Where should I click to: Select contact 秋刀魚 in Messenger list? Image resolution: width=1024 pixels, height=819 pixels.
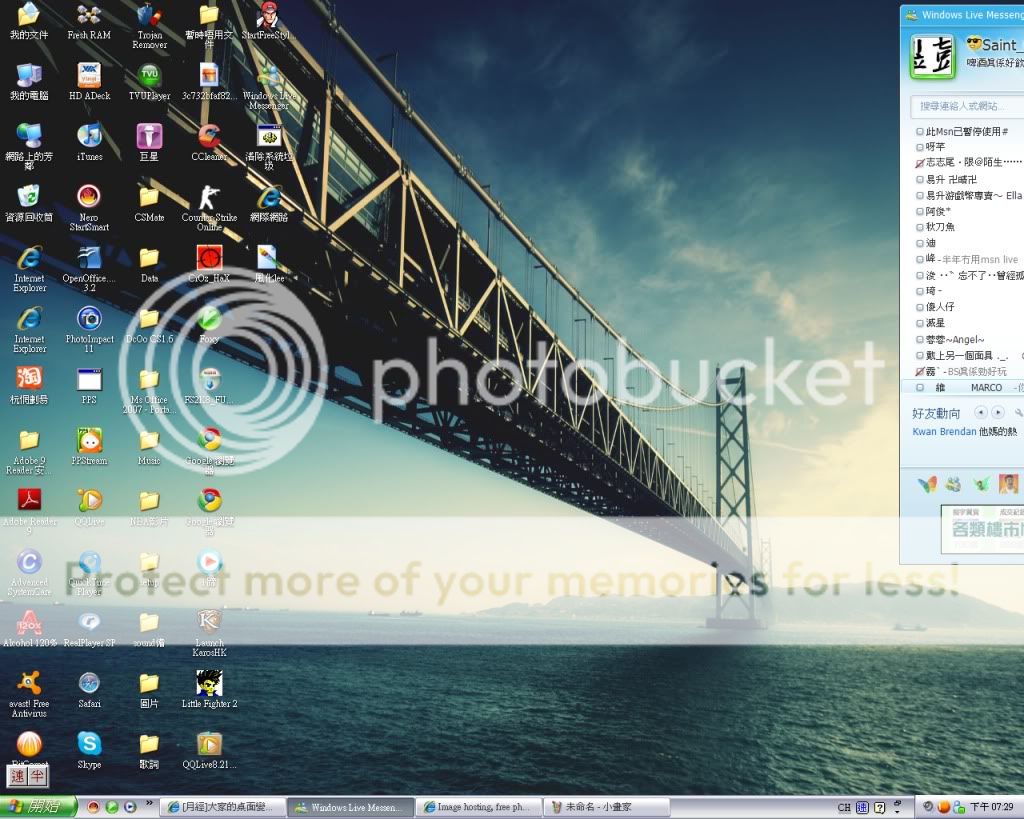coord(941,227)
